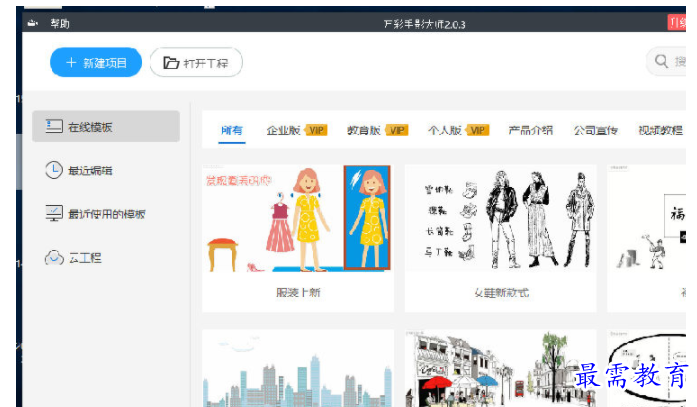Click the folder icon on 打开工程
The height and width of the screenshot is (407, 697).
click(x=170, y=63)
